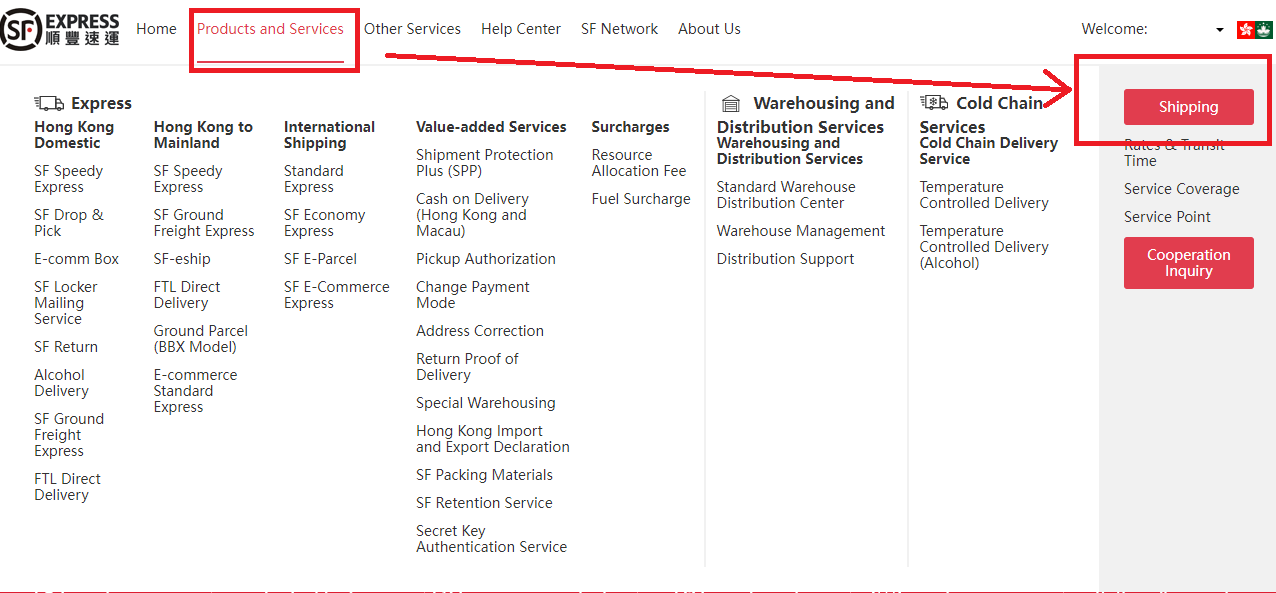
Task: Open the Service Coverage link
Action: click(x=1181, y=189)
